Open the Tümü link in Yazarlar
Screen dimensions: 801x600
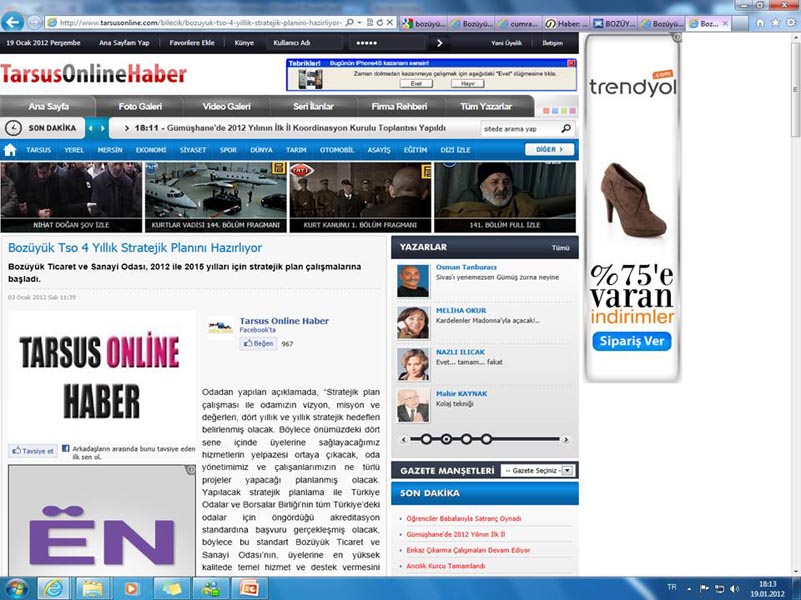(x=560, y=248)
